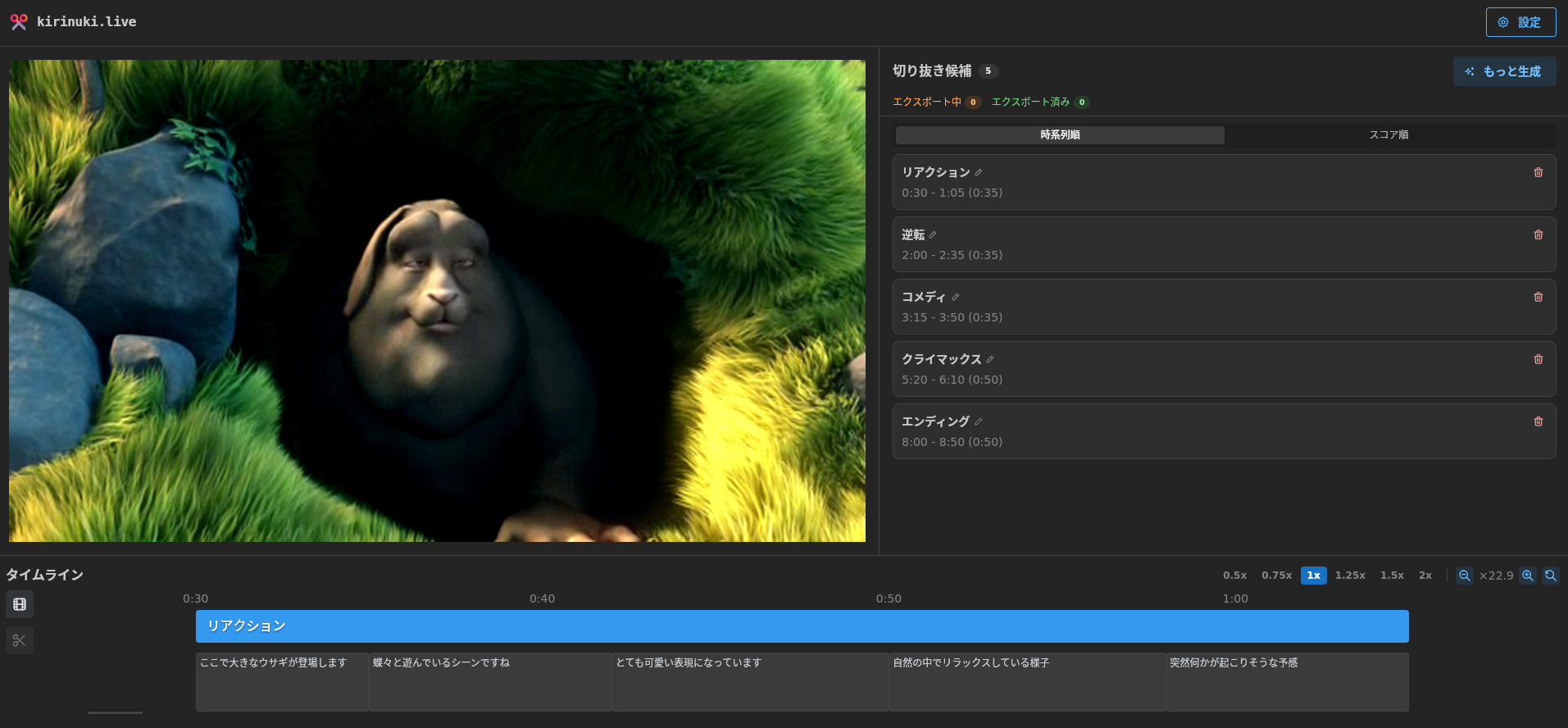Select subtitle 自然の中でリラックスしている様子
This screenshot has height=728, width=1568.
[x=1028, y=681]
